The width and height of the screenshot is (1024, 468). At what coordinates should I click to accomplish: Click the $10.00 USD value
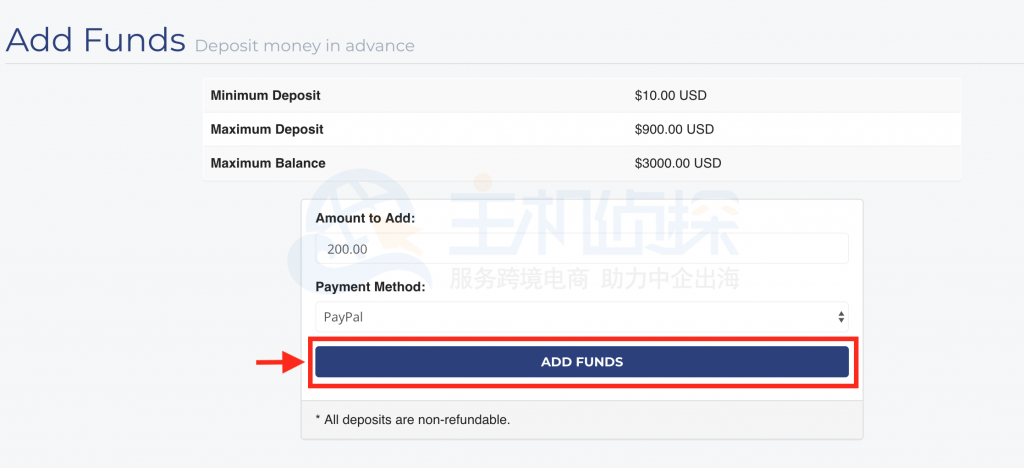pos(670,96)
